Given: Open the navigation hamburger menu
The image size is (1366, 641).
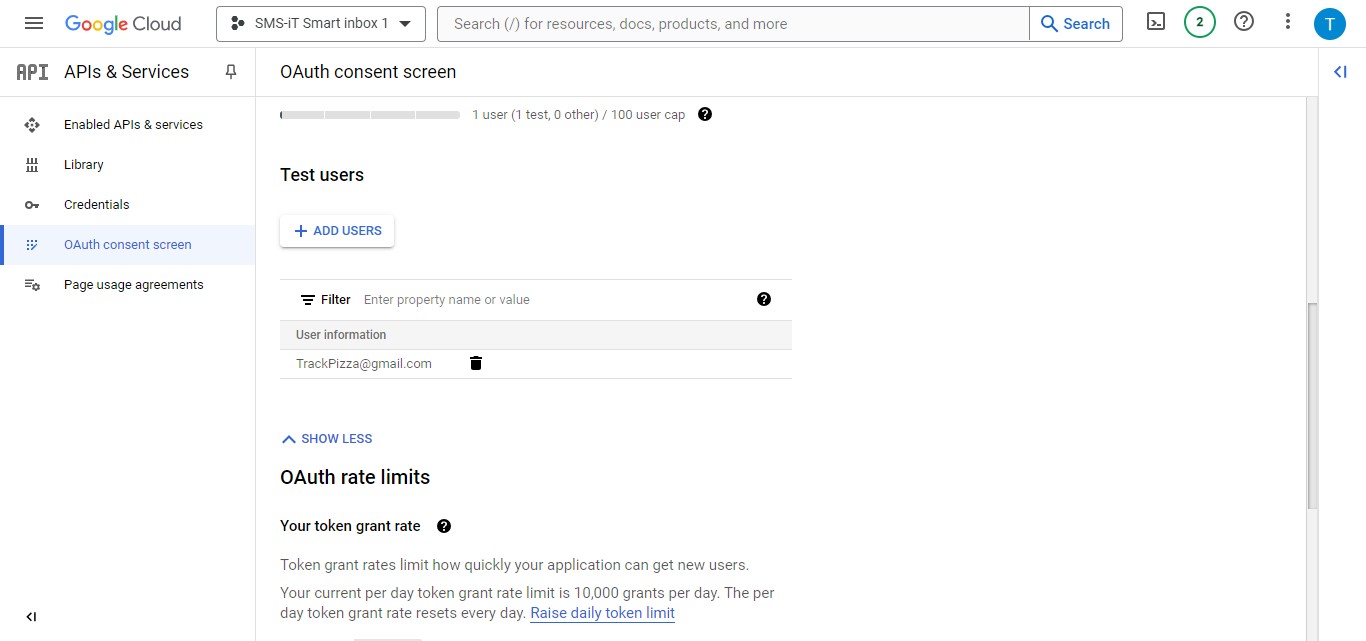Looking at the screenshot, I should pyautogui.click(x=34, y=23).
